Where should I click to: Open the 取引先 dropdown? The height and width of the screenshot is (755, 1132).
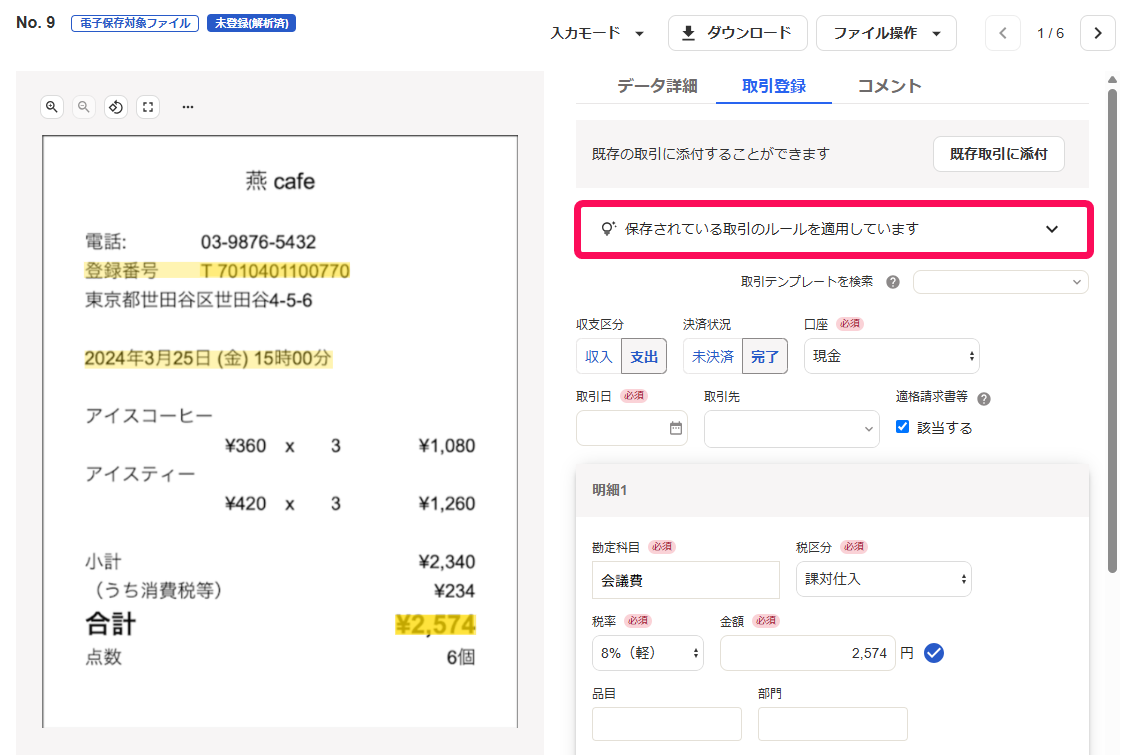point(792,429)
